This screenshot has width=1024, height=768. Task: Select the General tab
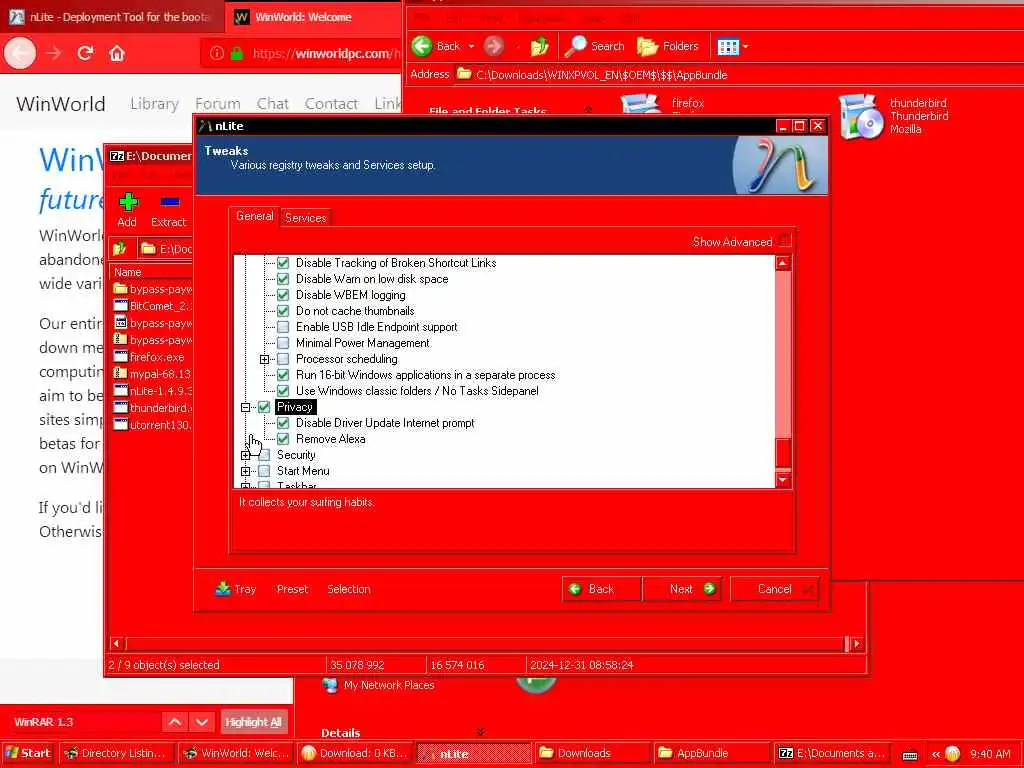point(255,216)
